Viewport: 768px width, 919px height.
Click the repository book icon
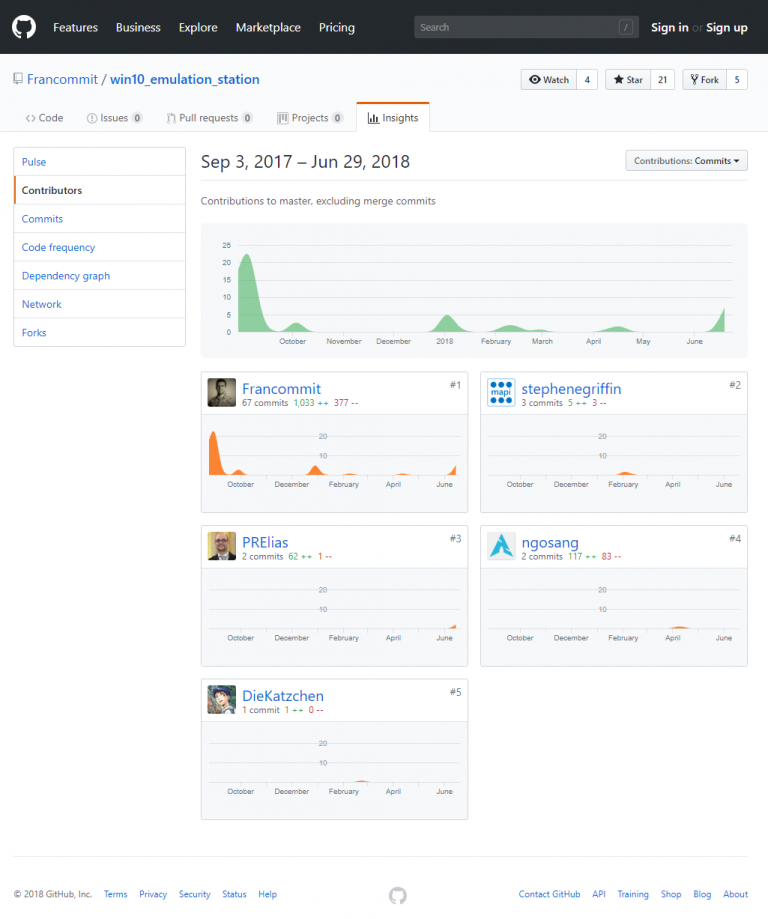pyautogui.click(x=18, y=79)
